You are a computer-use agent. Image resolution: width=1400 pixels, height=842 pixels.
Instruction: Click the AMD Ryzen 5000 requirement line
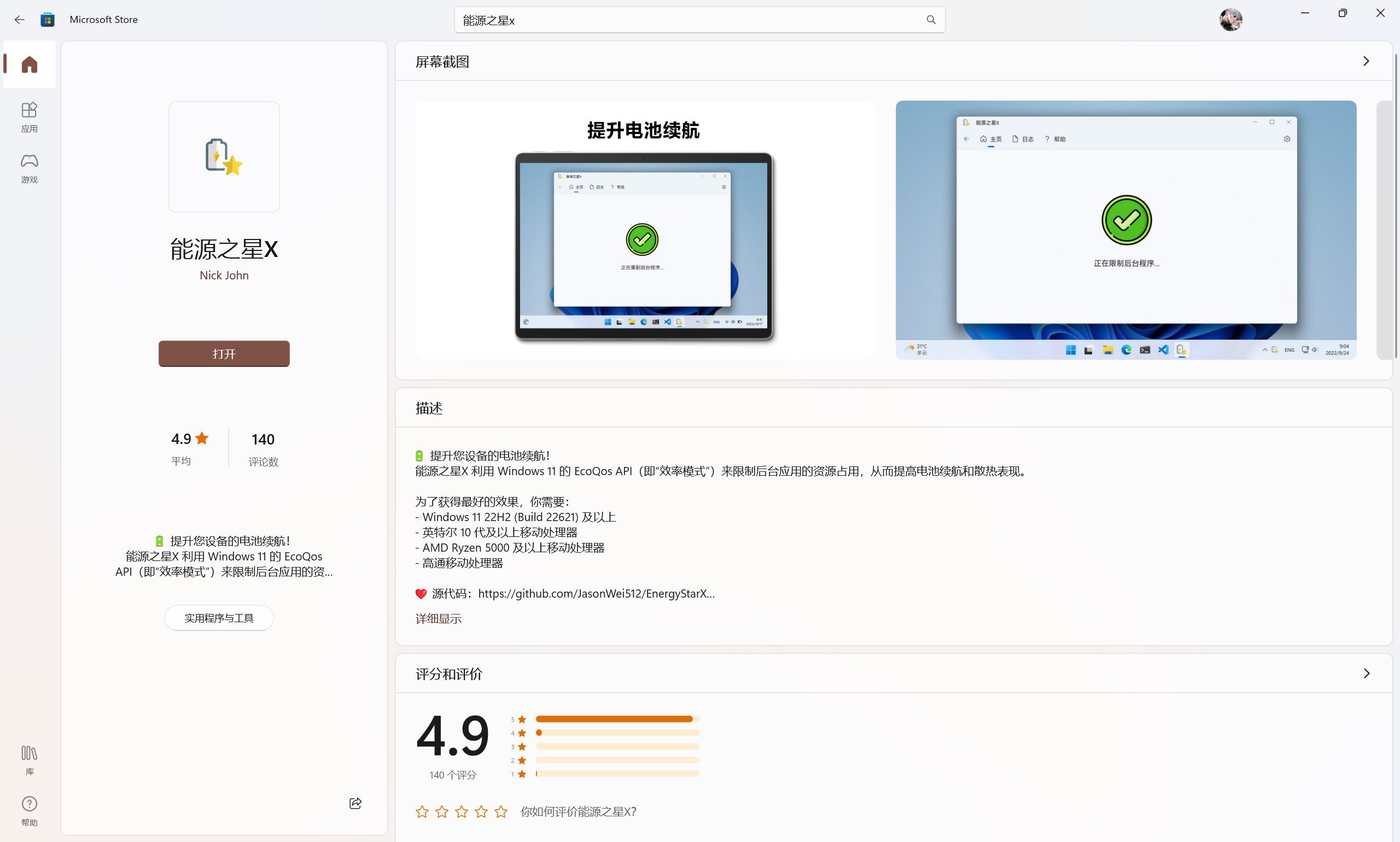510,547
